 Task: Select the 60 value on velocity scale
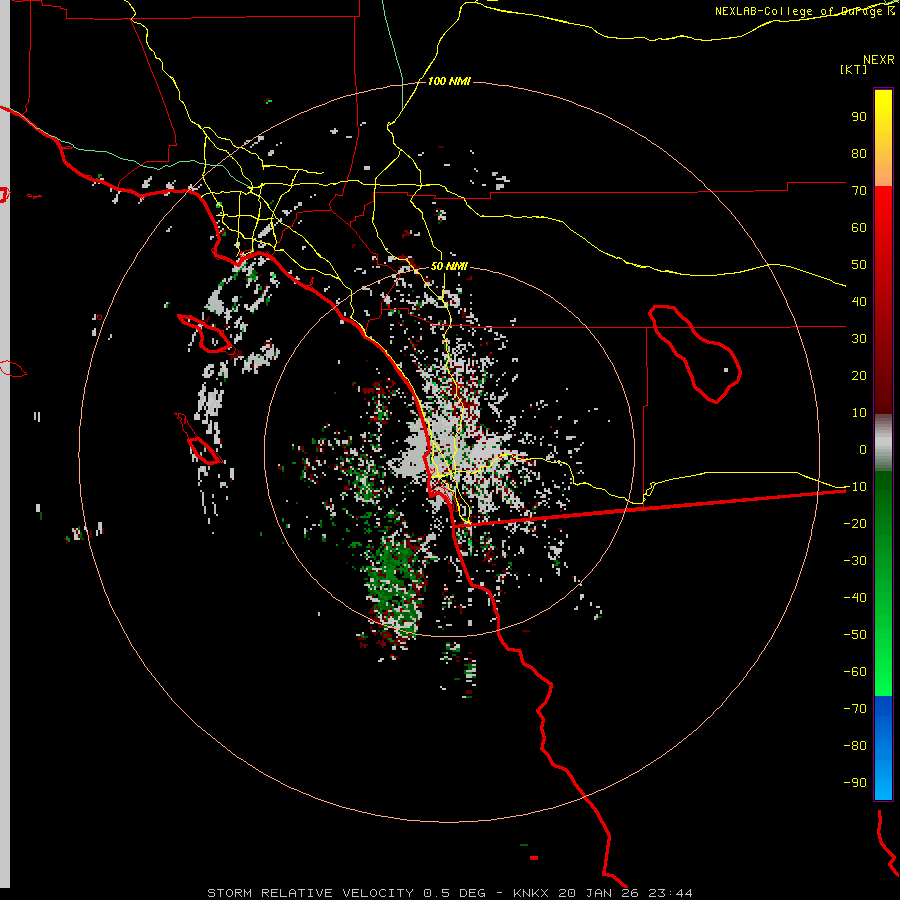pos(859,228)
